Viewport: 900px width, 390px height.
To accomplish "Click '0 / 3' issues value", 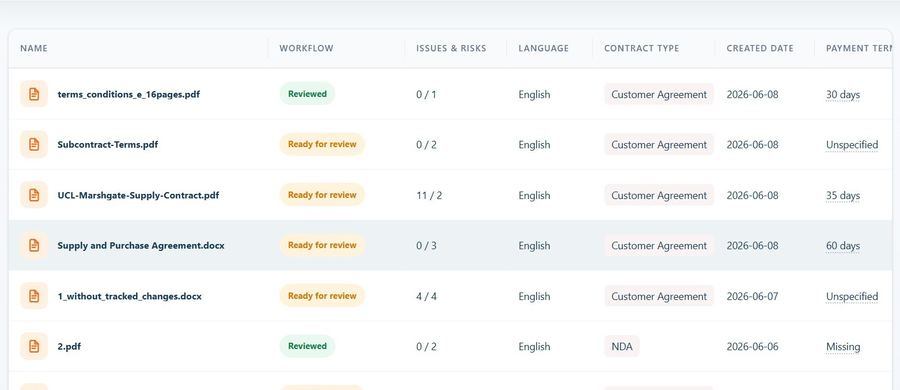I will tap(426, 245).
